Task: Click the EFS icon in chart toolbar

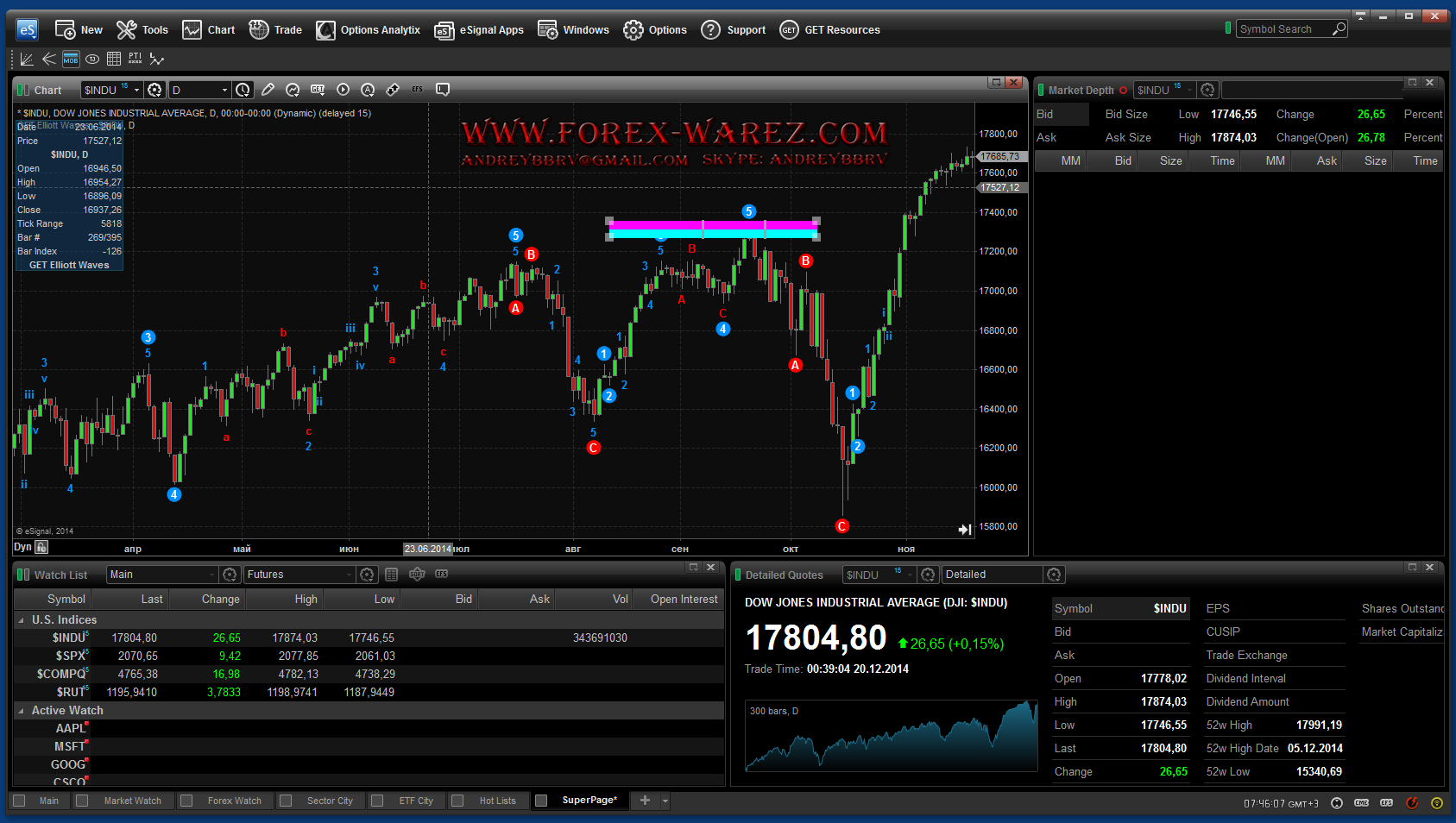Action: click(x=418, y=90)
